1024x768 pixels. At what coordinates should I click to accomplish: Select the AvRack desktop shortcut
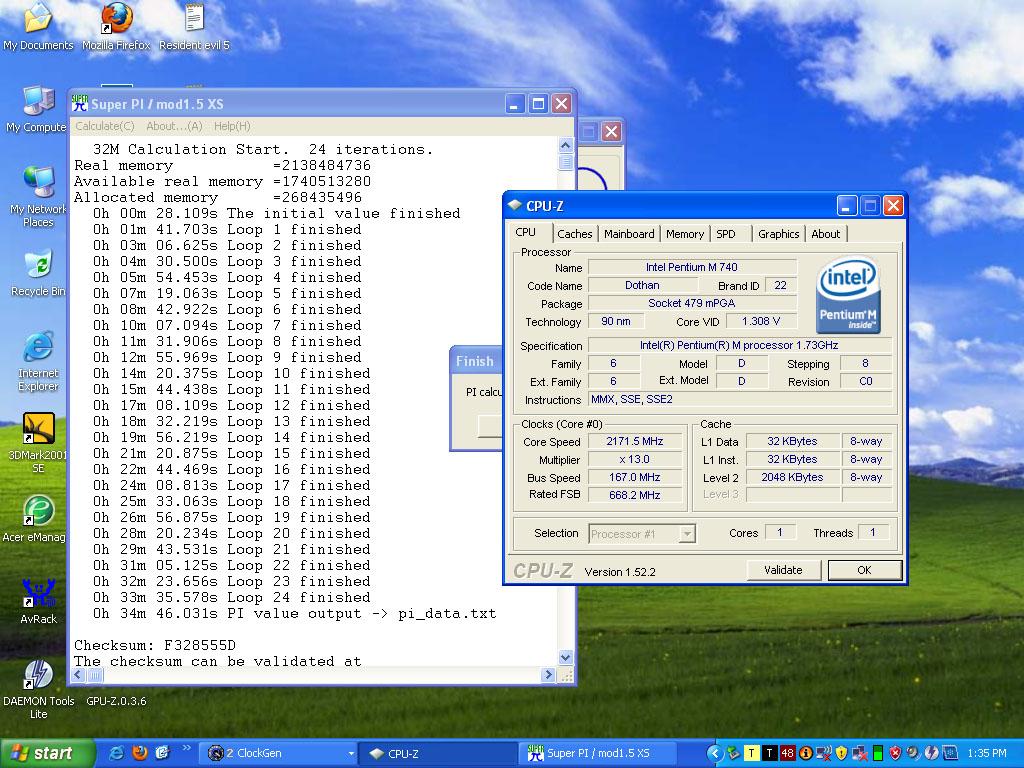38,602
